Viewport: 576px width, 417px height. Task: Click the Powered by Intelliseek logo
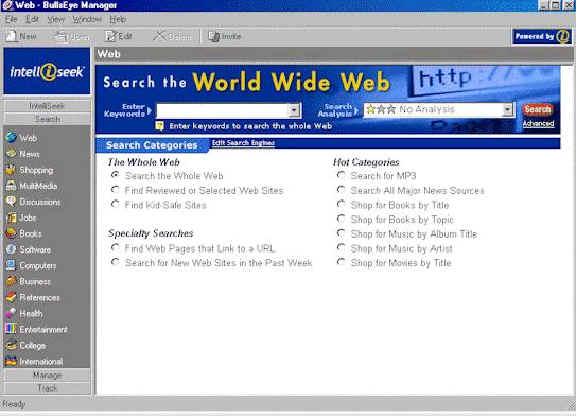(x=542, y=36)
